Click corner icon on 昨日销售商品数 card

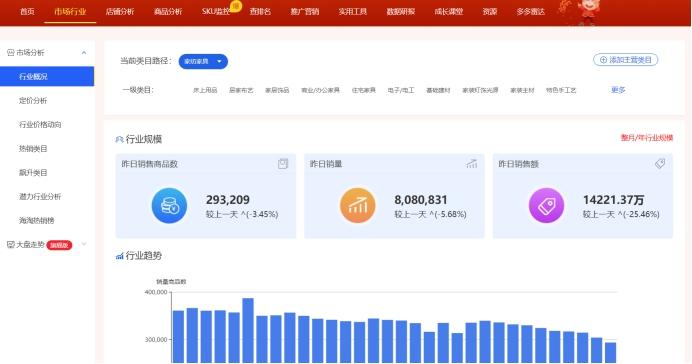coord(283,164)
